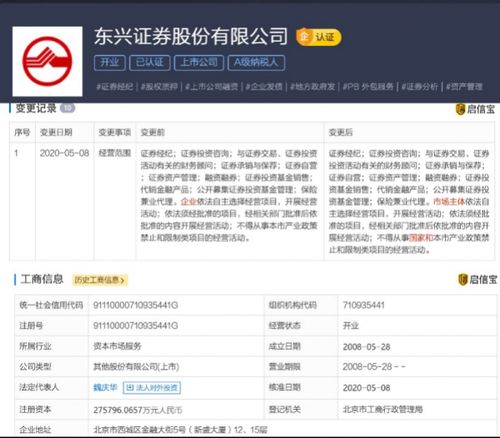This screenshot has height=438, width=500.
Task: Click the 经营状态 value 开业
Action: (x=351, y=326)
